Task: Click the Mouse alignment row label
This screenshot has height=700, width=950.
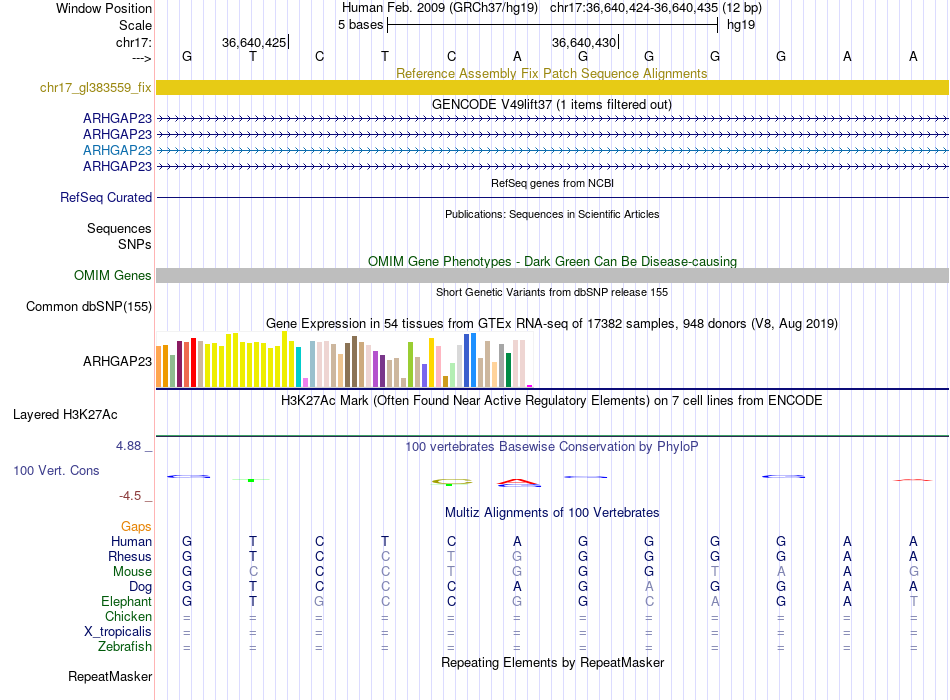Action: [x=132, y=572]
